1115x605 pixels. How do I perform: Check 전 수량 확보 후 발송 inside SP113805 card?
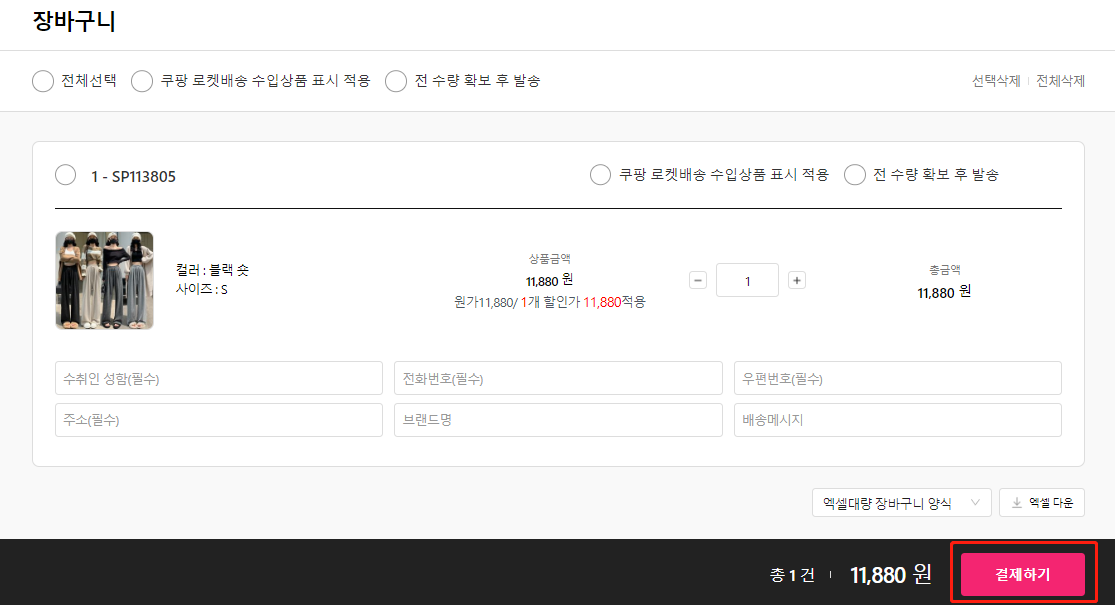[x=855, y=175]
